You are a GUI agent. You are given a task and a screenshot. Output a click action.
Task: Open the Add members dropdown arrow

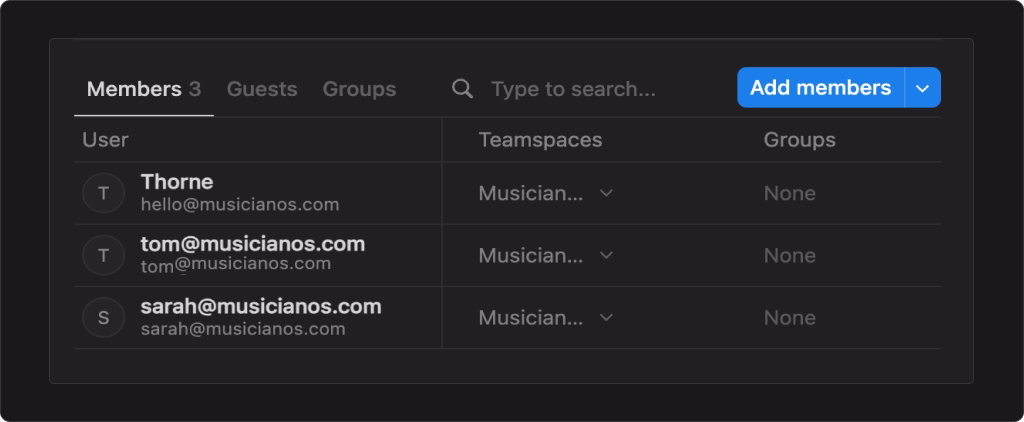pos(923,88)
